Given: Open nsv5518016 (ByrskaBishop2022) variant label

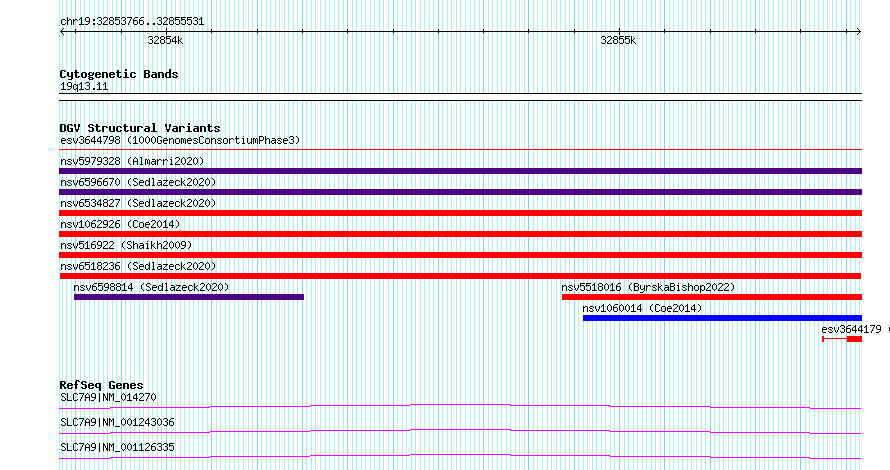Looking at the screenshot, I should click(648, 287).
